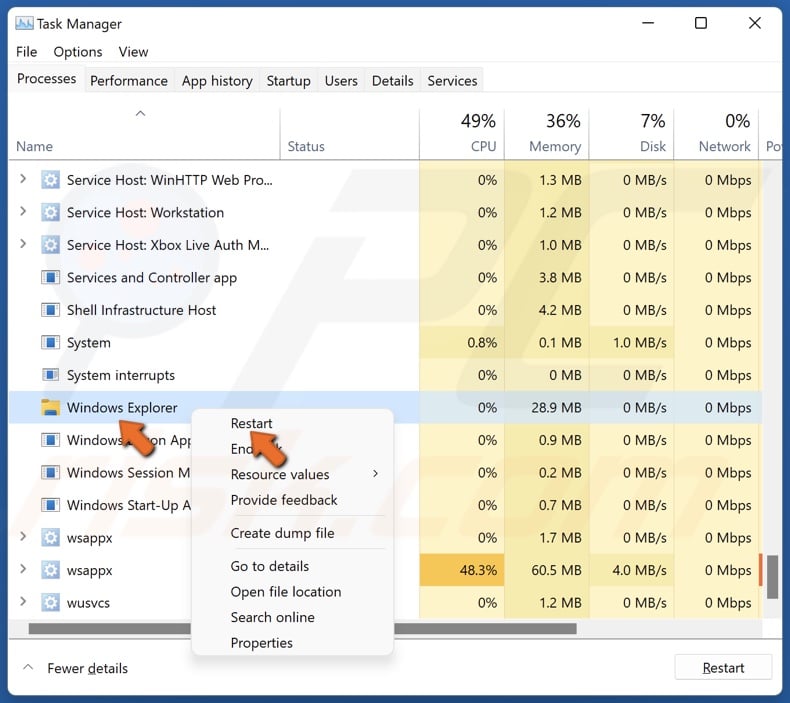Switch to the Startup tab
The image size is (790, 703).
(x=288, y=81)
